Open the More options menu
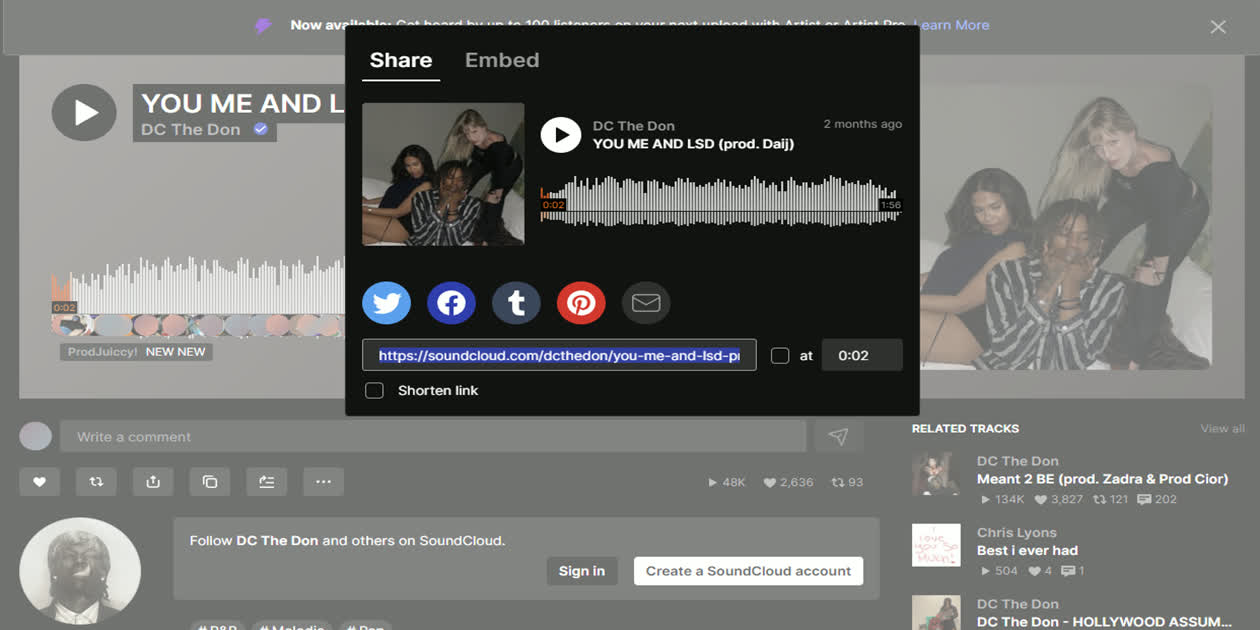The height and width of the screenshot is (630, 1260). click(x=323, y=481)
